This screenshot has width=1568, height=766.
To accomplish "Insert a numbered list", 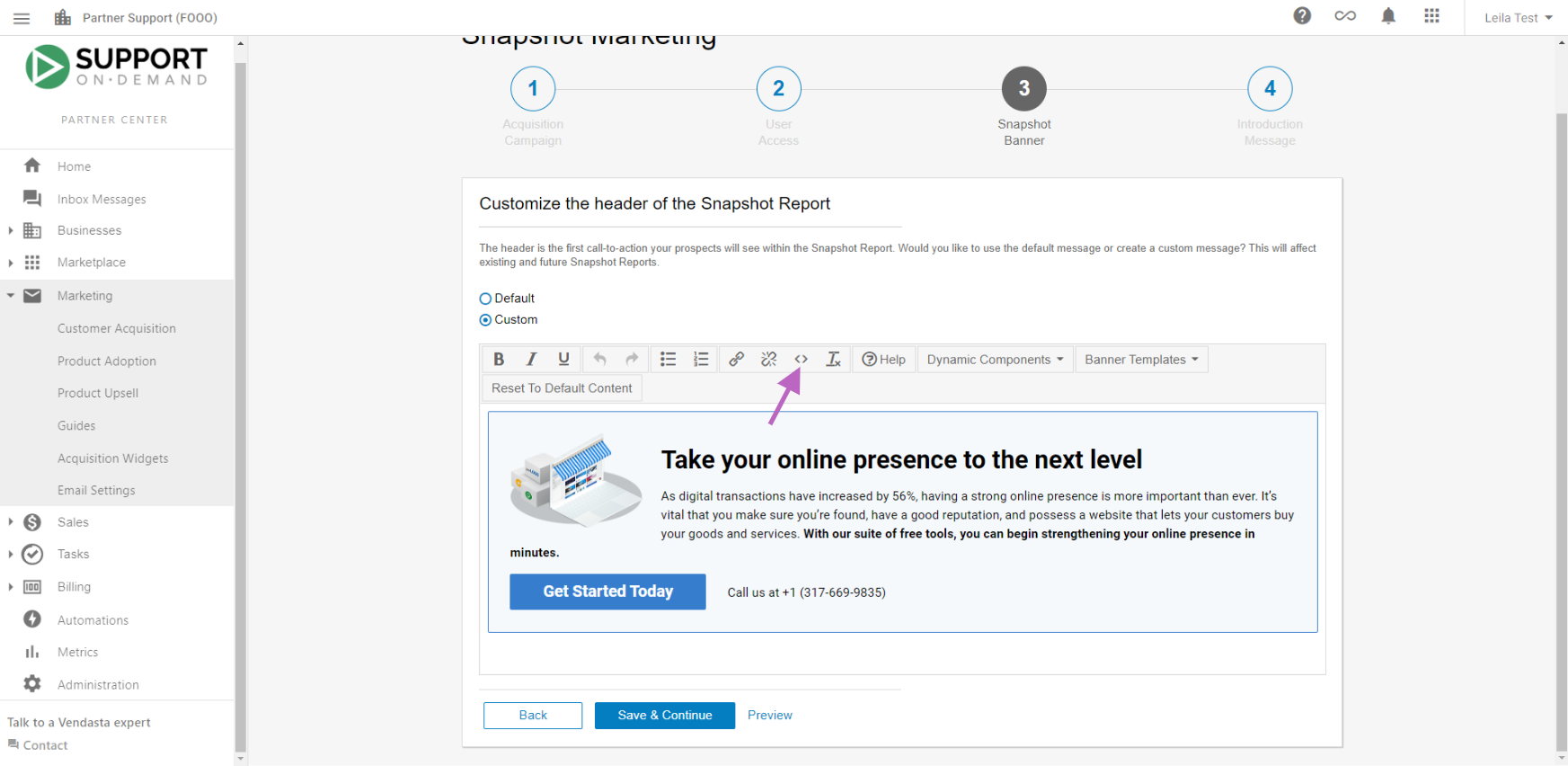I will click(x=701, y=360).
